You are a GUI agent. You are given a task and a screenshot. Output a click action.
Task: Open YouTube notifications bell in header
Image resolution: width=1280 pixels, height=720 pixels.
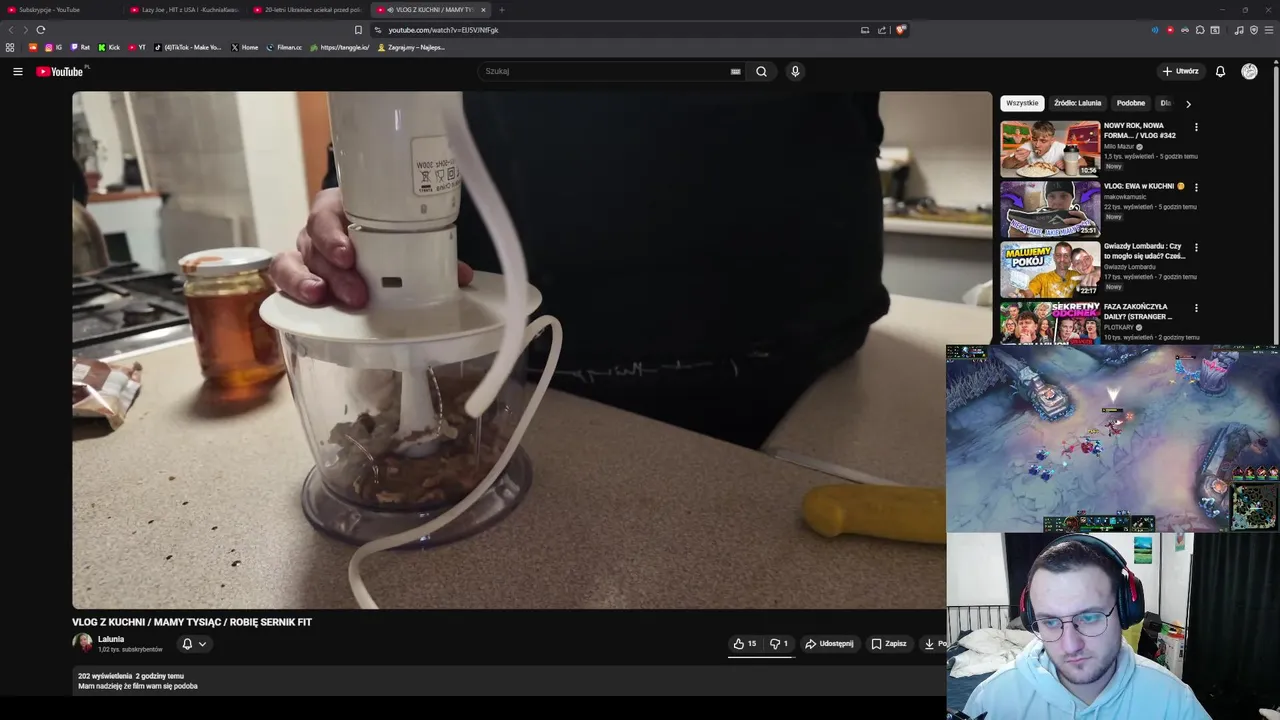(1220, 71)
